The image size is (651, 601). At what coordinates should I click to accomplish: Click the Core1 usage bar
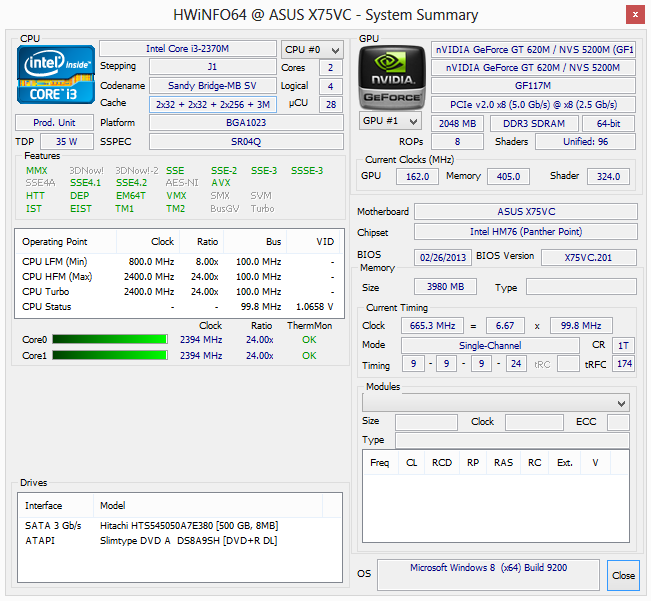[110, 355]
